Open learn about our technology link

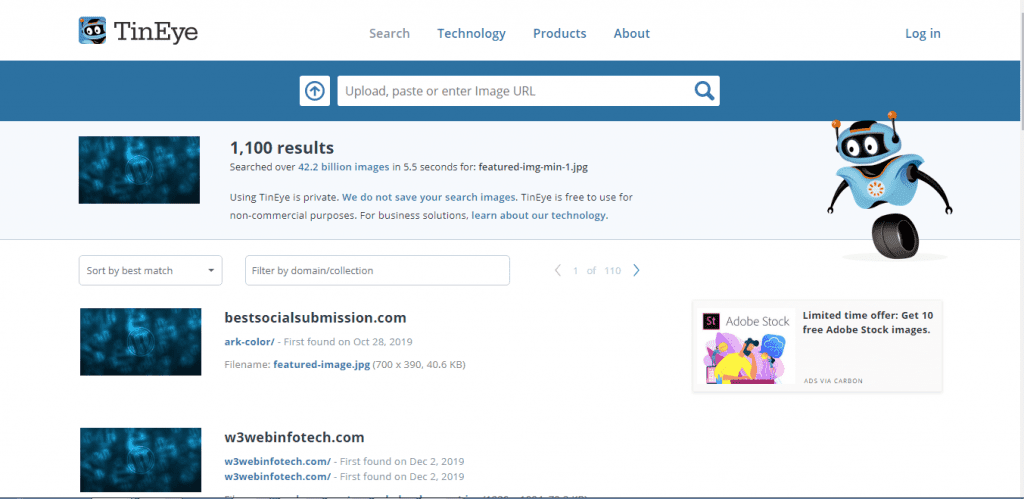pyautogui.click(x=538, y=215)
